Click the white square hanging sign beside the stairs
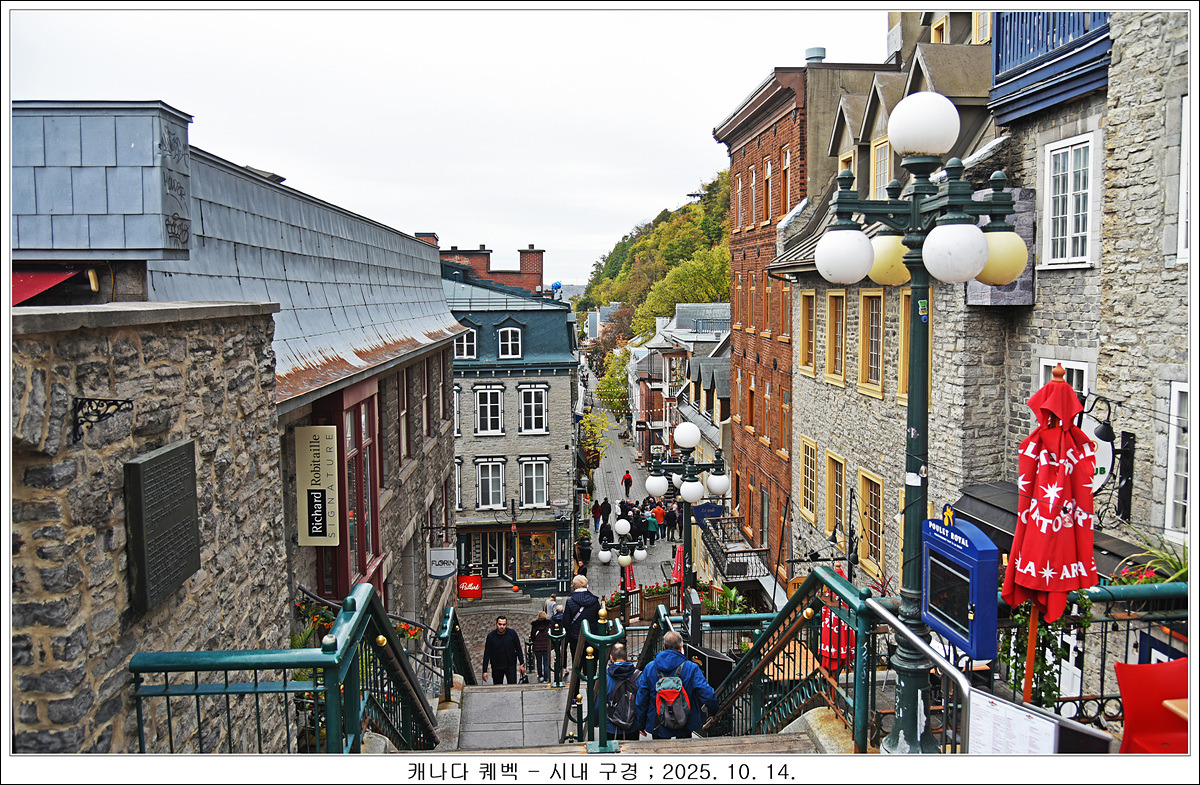 click(441, 562)
